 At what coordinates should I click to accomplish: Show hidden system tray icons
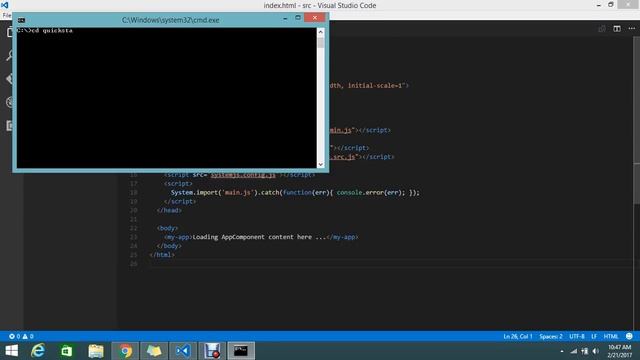coord(562,351)
